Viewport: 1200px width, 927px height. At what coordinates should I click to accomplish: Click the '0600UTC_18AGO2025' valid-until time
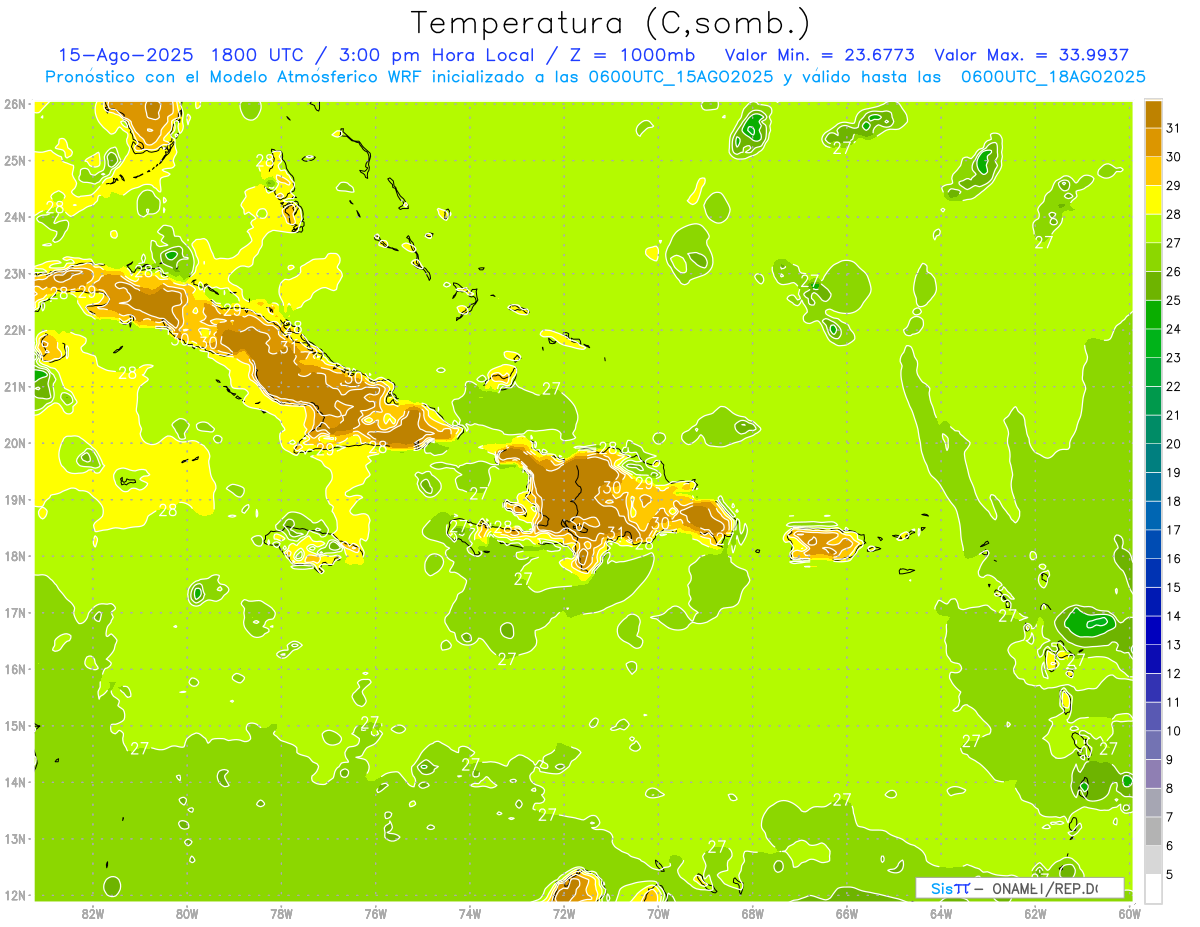[x=1053, y=76]
